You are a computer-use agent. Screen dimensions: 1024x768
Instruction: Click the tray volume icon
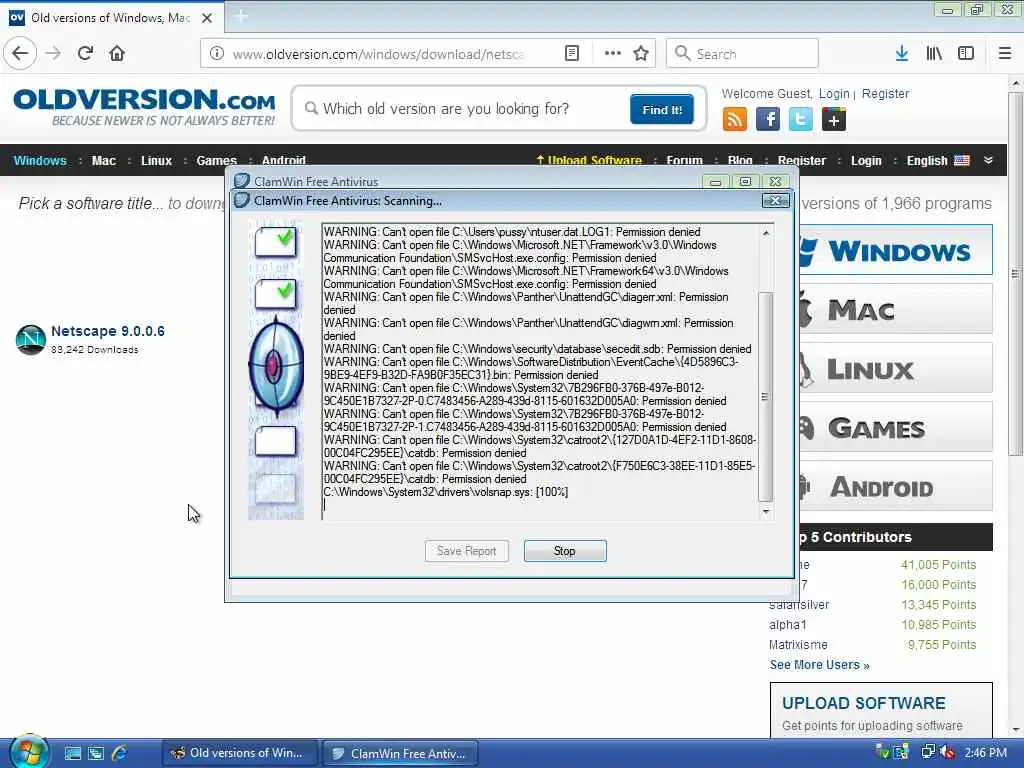(x=947, y=753)
